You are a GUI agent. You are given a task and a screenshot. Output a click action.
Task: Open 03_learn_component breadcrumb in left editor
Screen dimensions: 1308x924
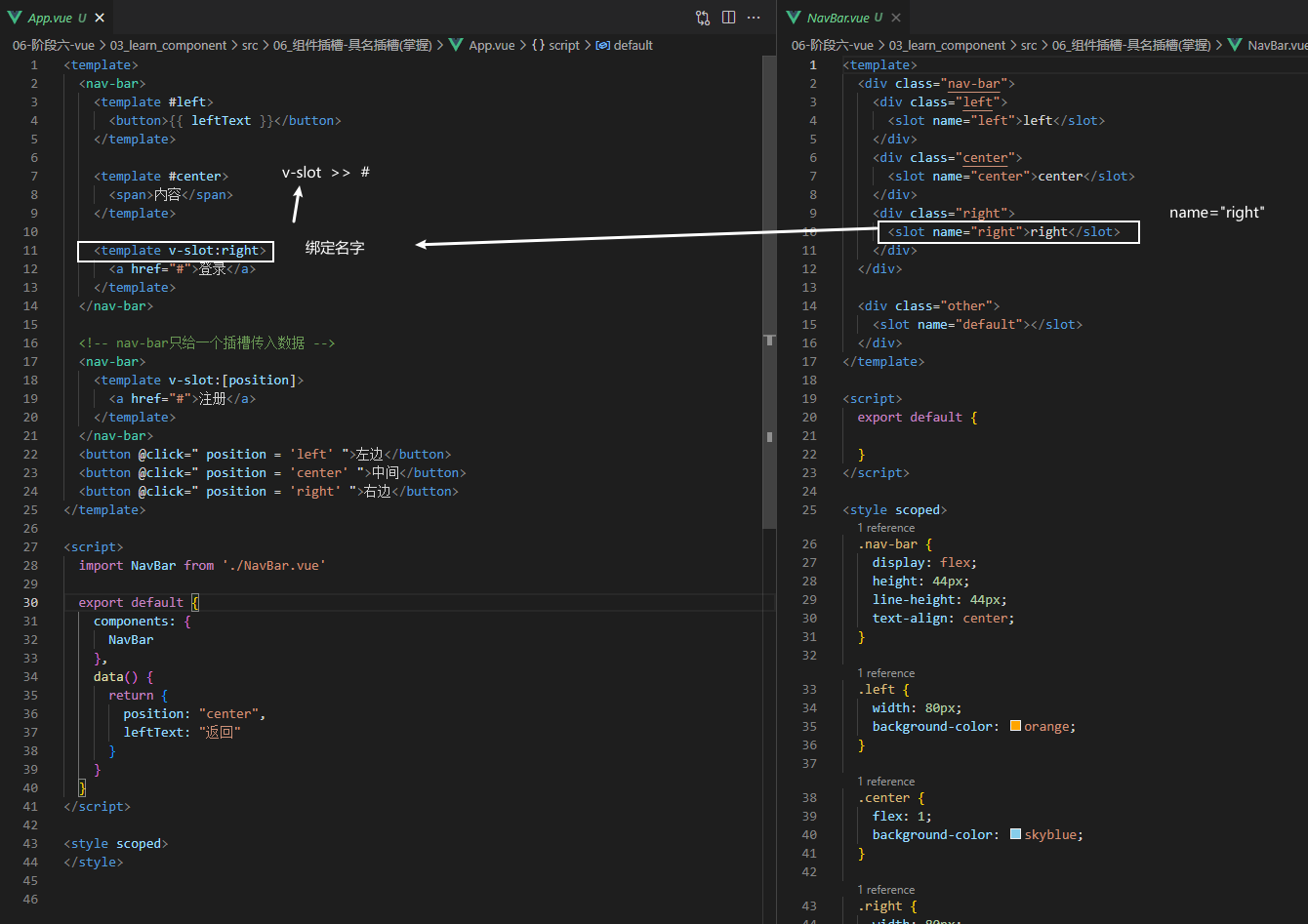pyautogui.click(x=168, y=45)
